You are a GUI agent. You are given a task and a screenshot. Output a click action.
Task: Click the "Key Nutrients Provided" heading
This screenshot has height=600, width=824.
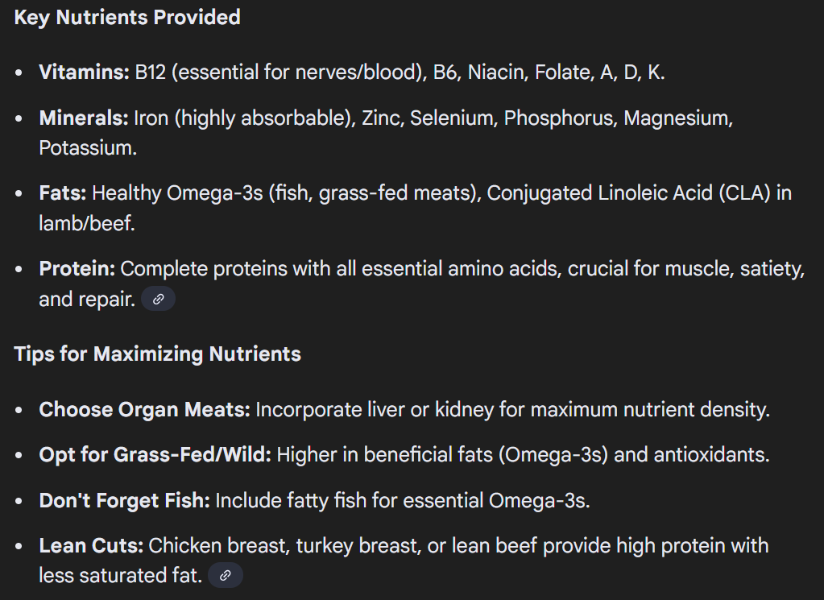pyautogui.click(x=127, y=17)
